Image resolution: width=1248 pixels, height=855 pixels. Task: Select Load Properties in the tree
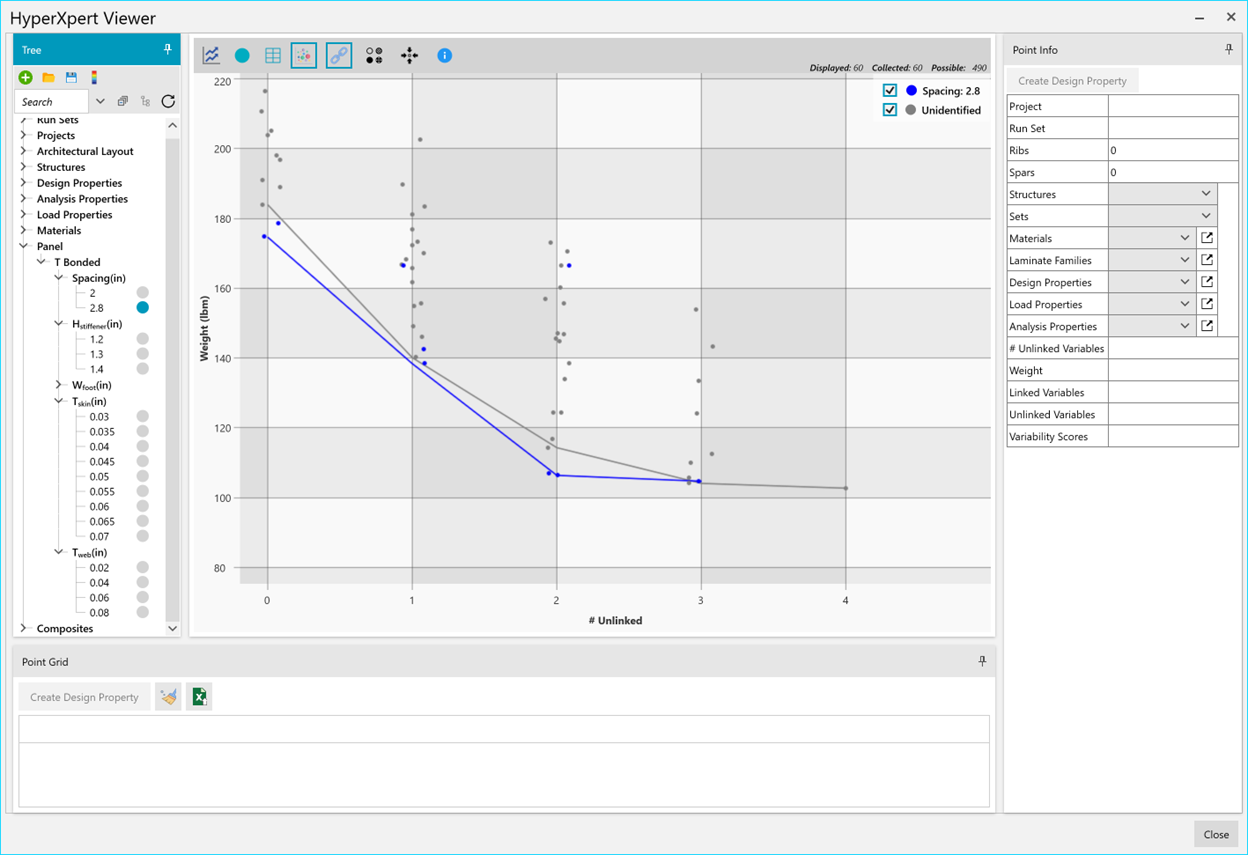coord(74,215)
